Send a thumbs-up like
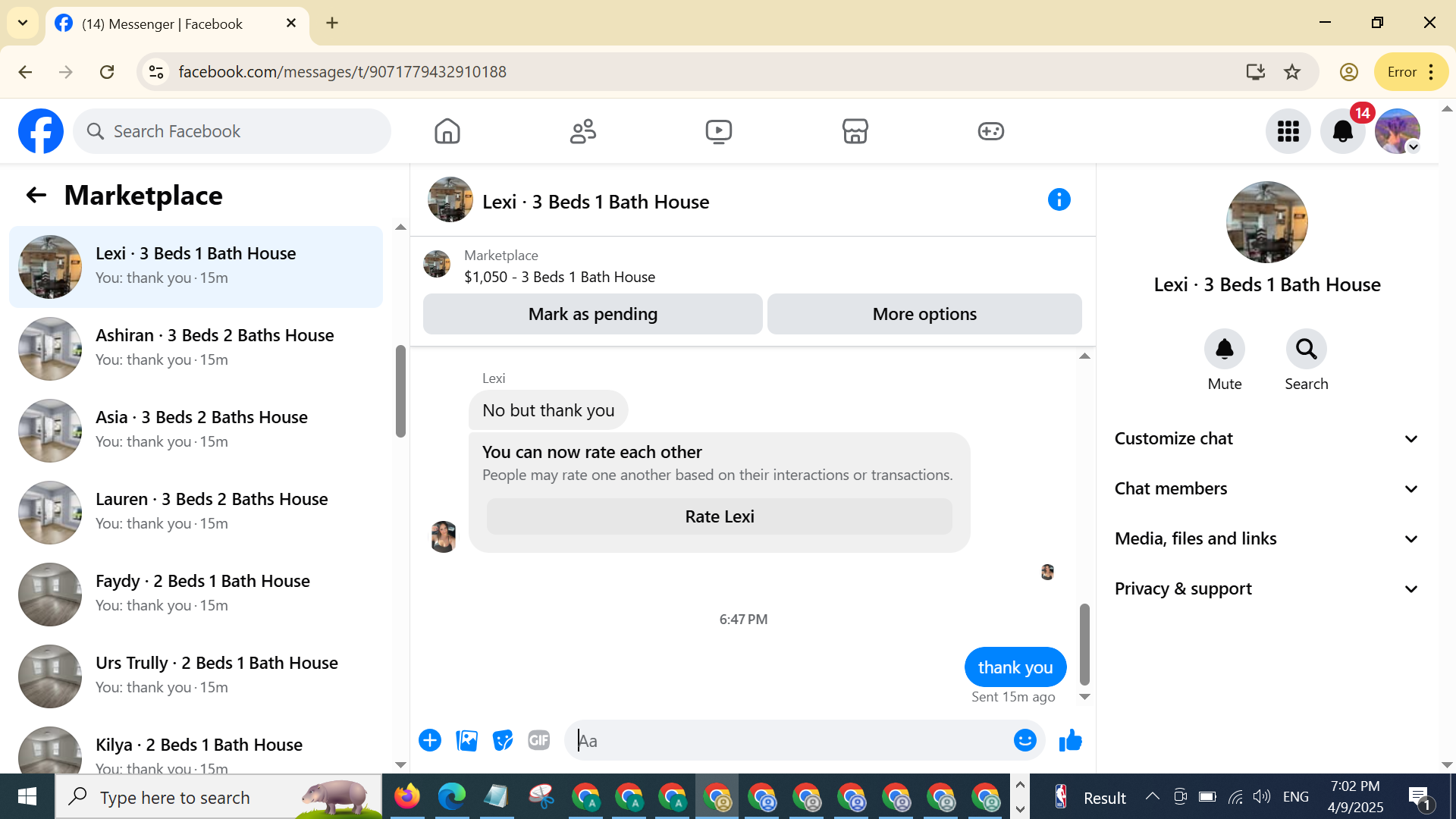 [x=1070, y=740]
